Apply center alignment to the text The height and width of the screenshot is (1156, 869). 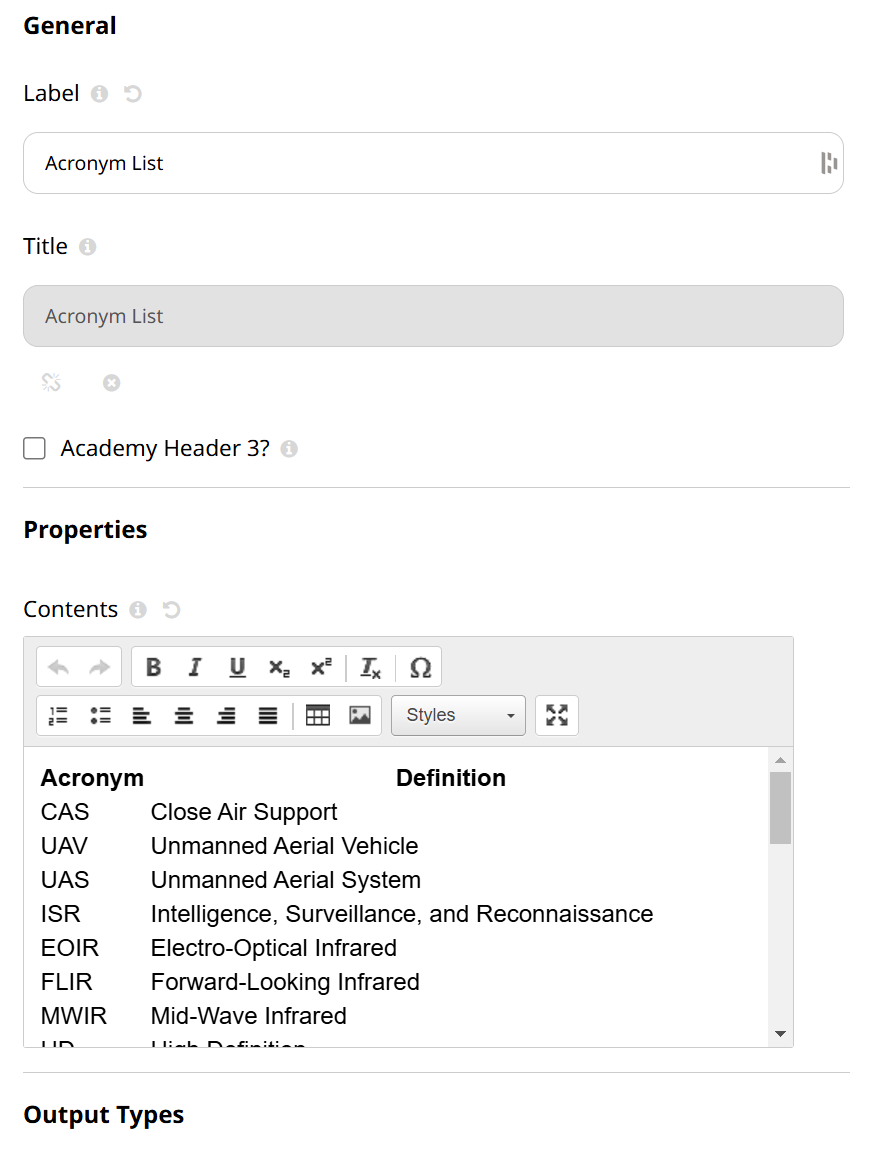[x=184, y=715]
